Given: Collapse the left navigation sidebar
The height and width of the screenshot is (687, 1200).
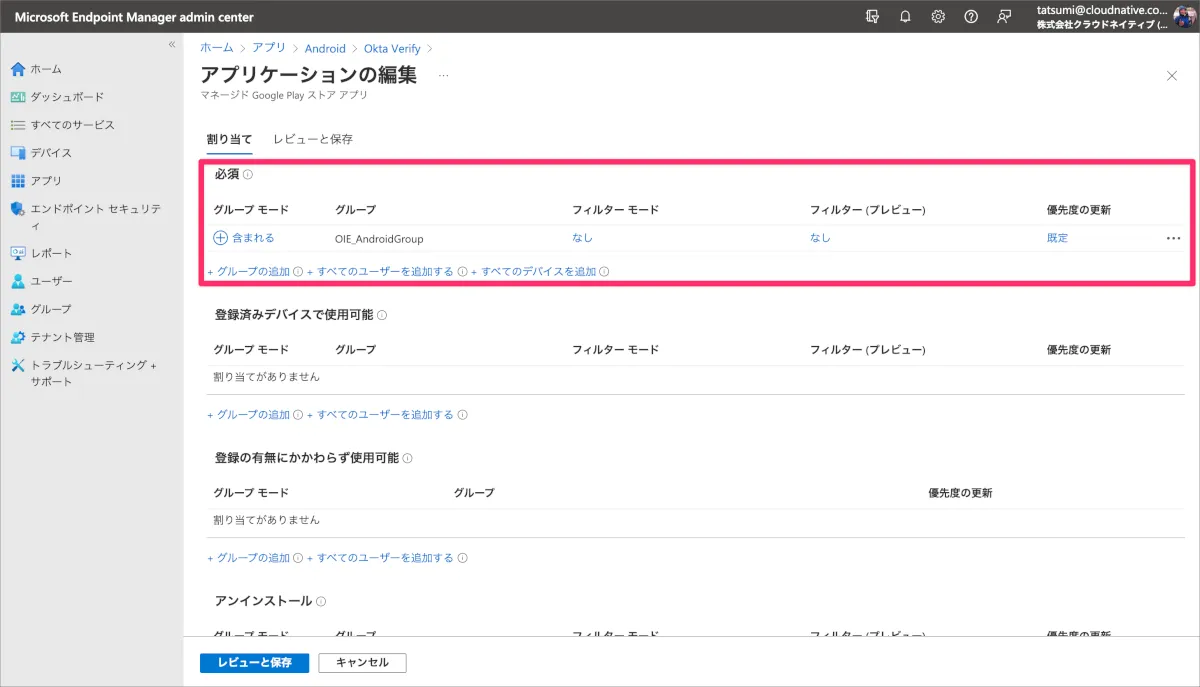Looking at the screenshot, I should click(171, 45).
